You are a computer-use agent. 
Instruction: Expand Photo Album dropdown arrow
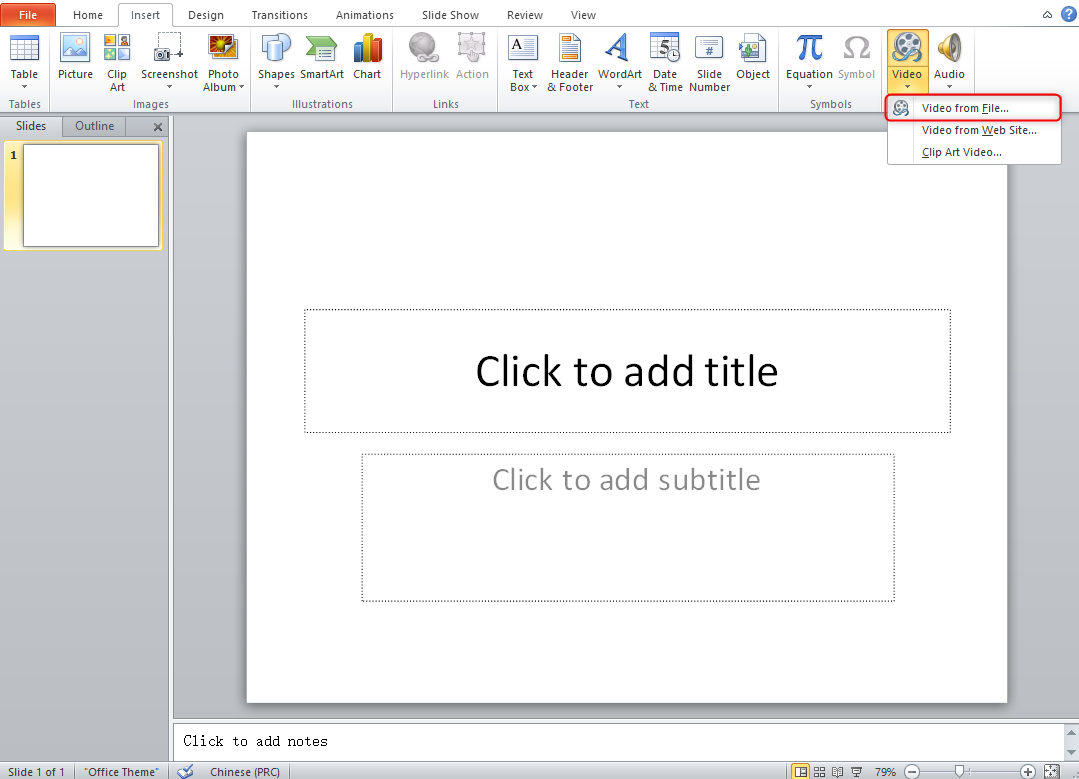pyautogui.click(x=242, y=87)
